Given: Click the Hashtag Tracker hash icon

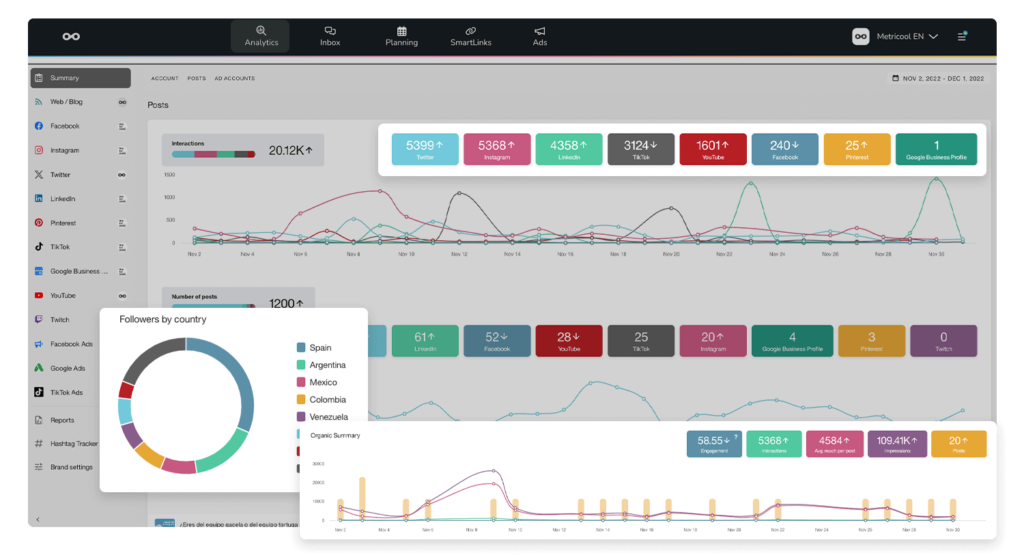Looking at the screenshot, I should tap(39, 443).
